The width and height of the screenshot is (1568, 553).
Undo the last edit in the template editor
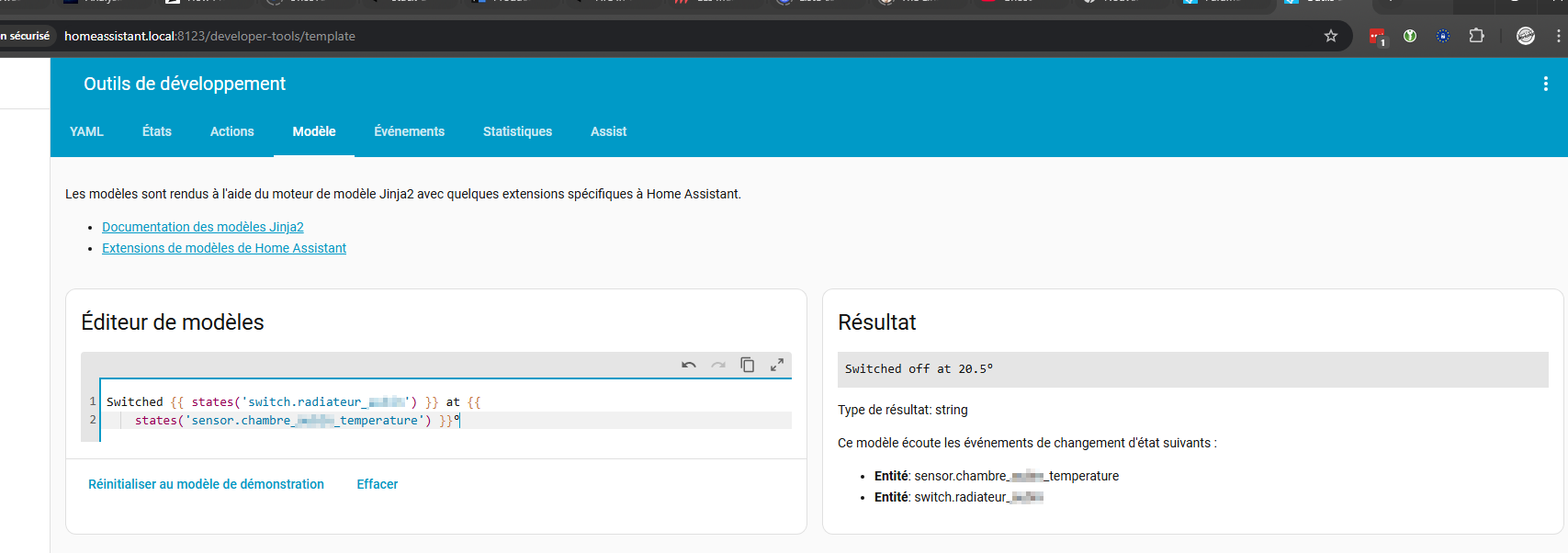click(689, 365)
